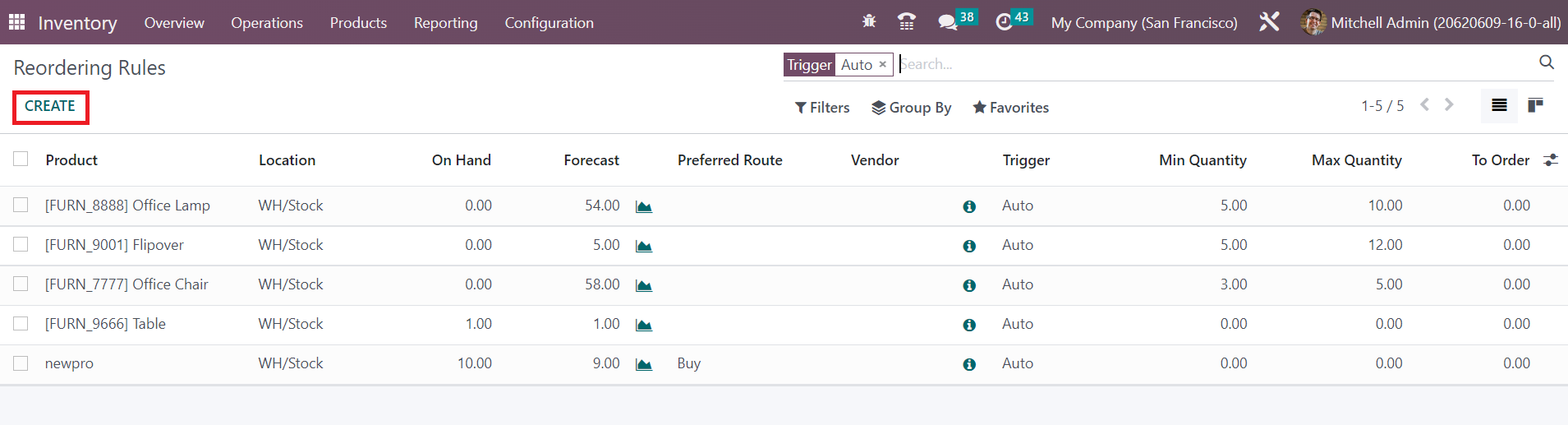Open forecast graph for Office Lamp
This screenshot has height=425, width=1568.
point(644,206)
